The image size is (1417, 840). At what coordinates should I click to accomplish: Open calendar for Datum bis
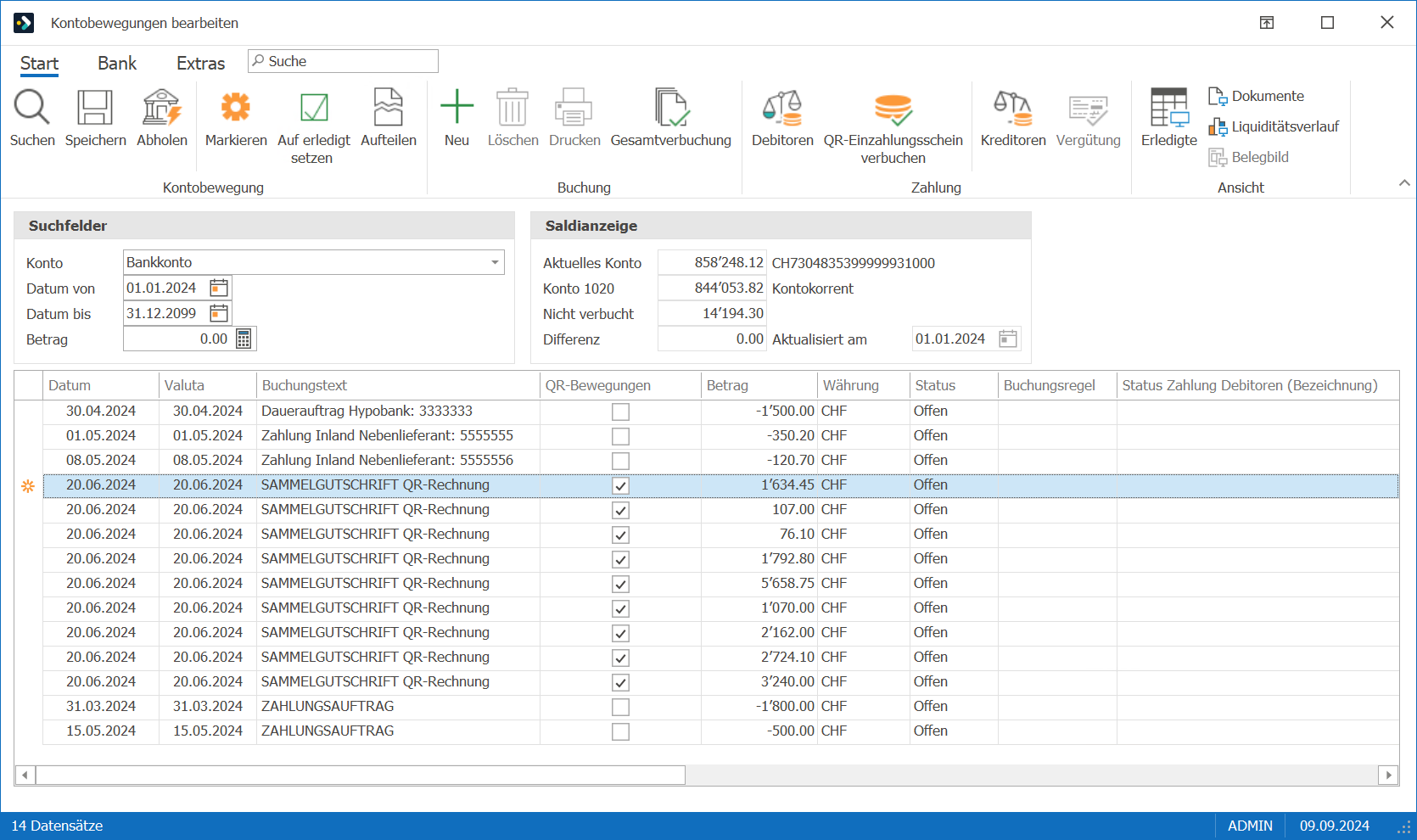pos(219,314)
